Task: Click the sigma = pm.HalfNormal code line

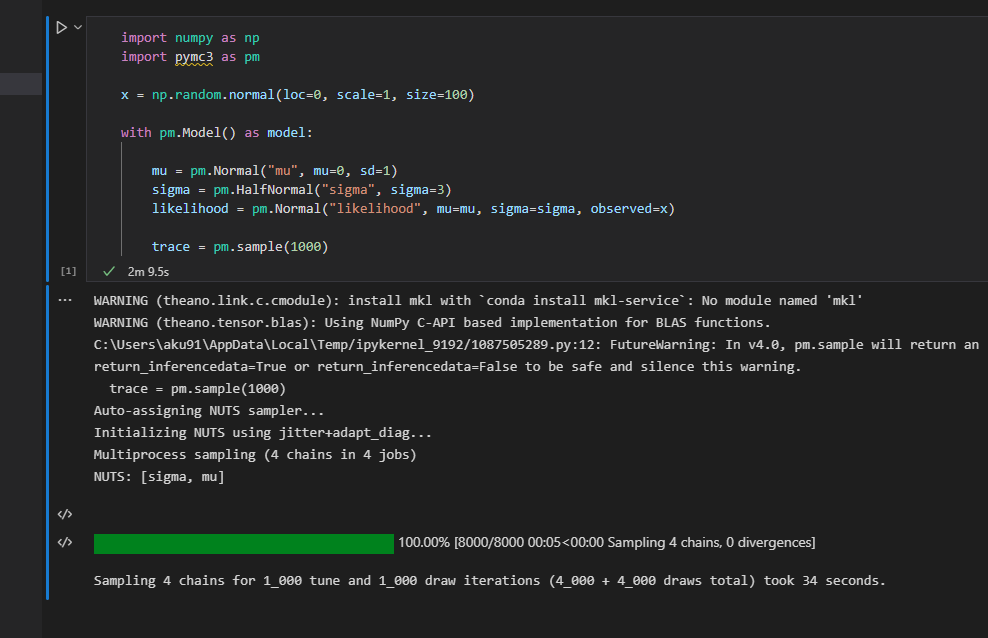Action: coord(301,190)
